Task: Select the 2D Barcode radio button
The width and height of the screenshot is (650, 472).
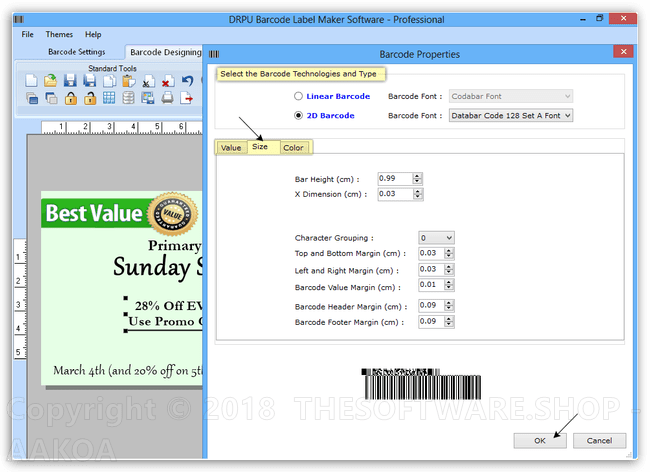Action: point(298,116)
